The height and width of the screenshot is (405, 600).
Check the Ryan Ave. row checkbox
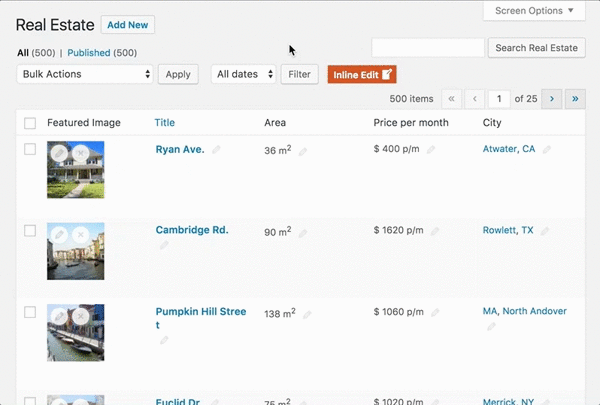(x=30, y=149)
